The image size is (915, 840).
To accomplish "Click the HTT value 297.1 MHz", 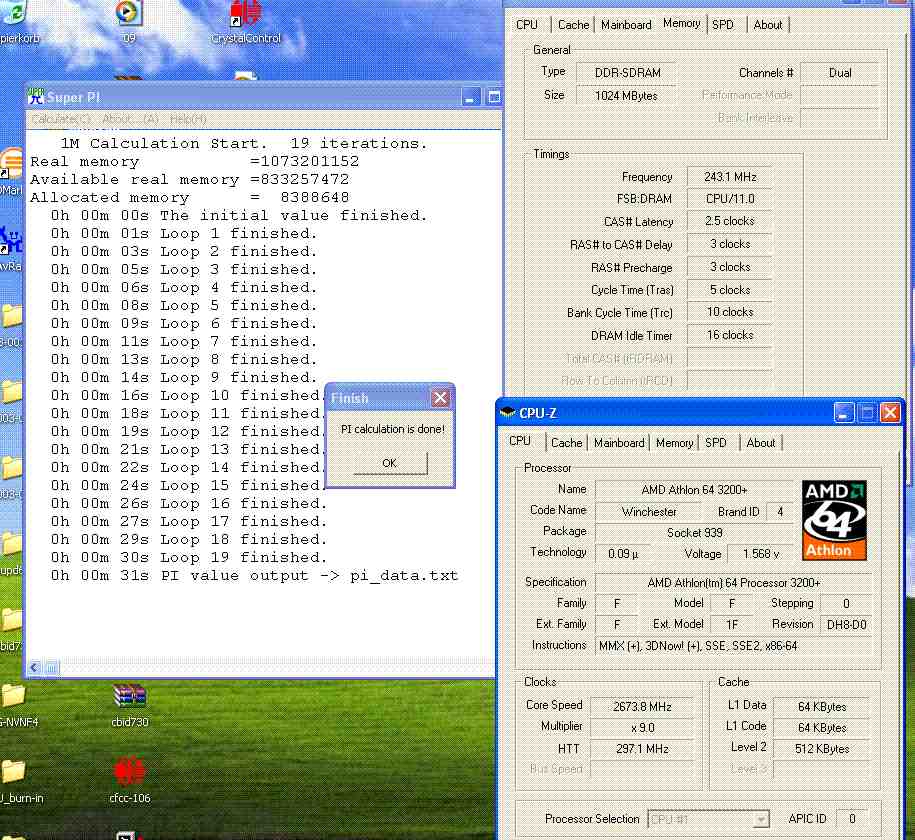I will point(642,748).
